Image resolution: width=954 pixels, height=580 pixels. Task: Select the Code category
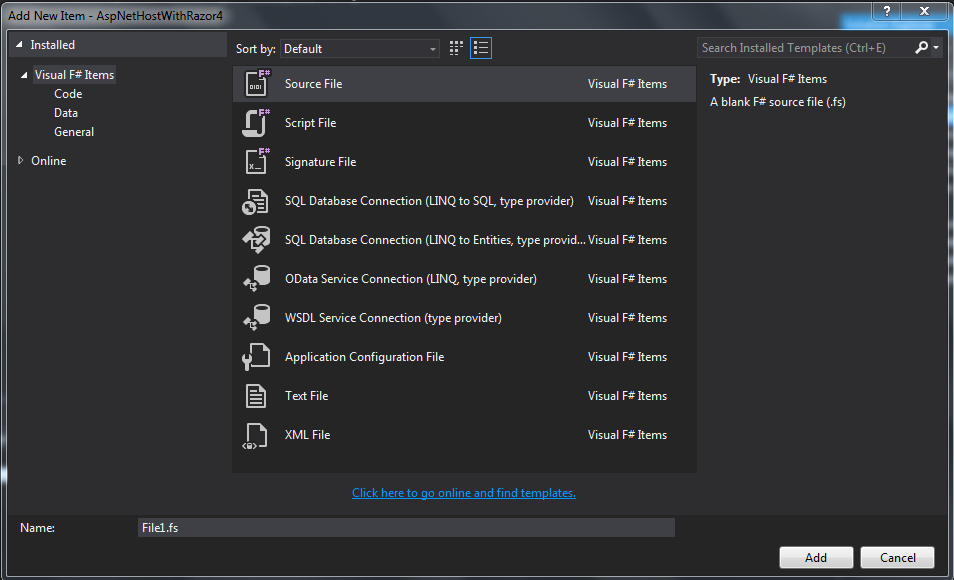click(x=68, y=94)
